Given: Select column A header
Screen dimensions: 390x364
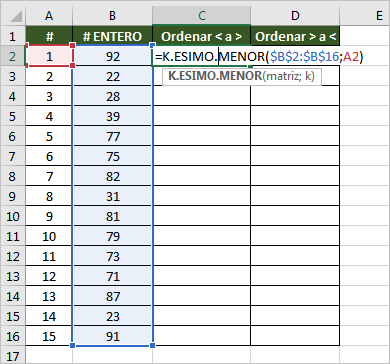Looking at the screenshot, I should (49, 16).
